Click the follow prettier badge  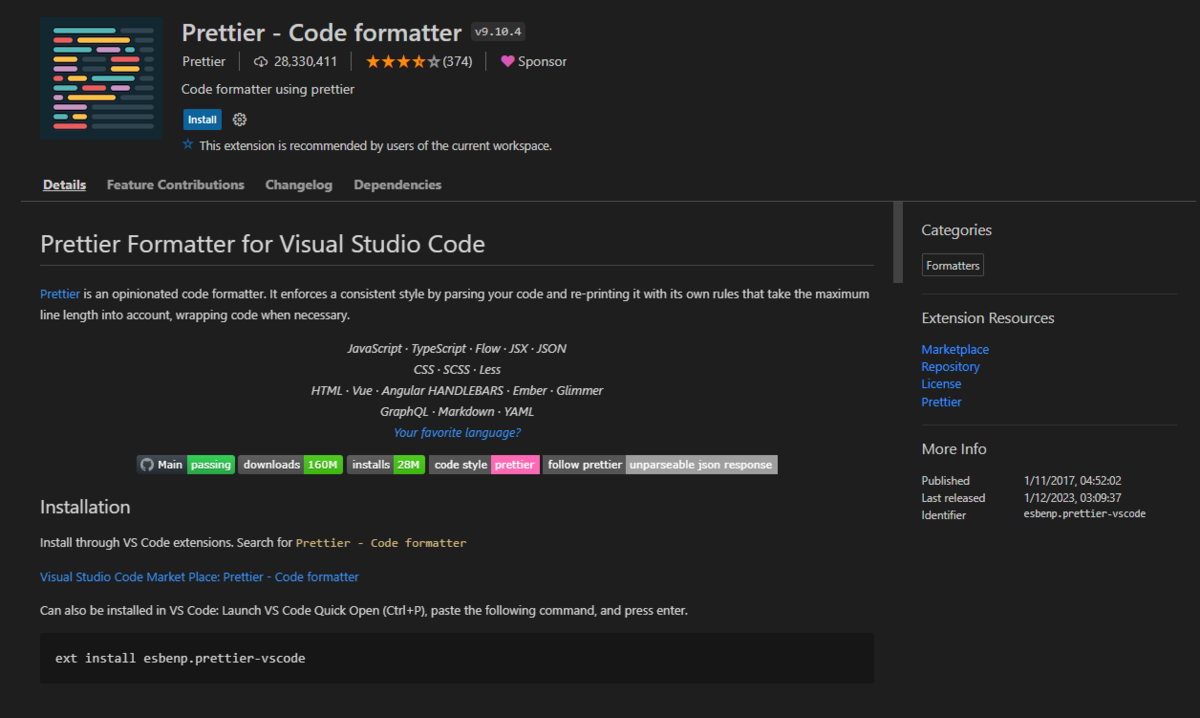(x=660, y=464)
